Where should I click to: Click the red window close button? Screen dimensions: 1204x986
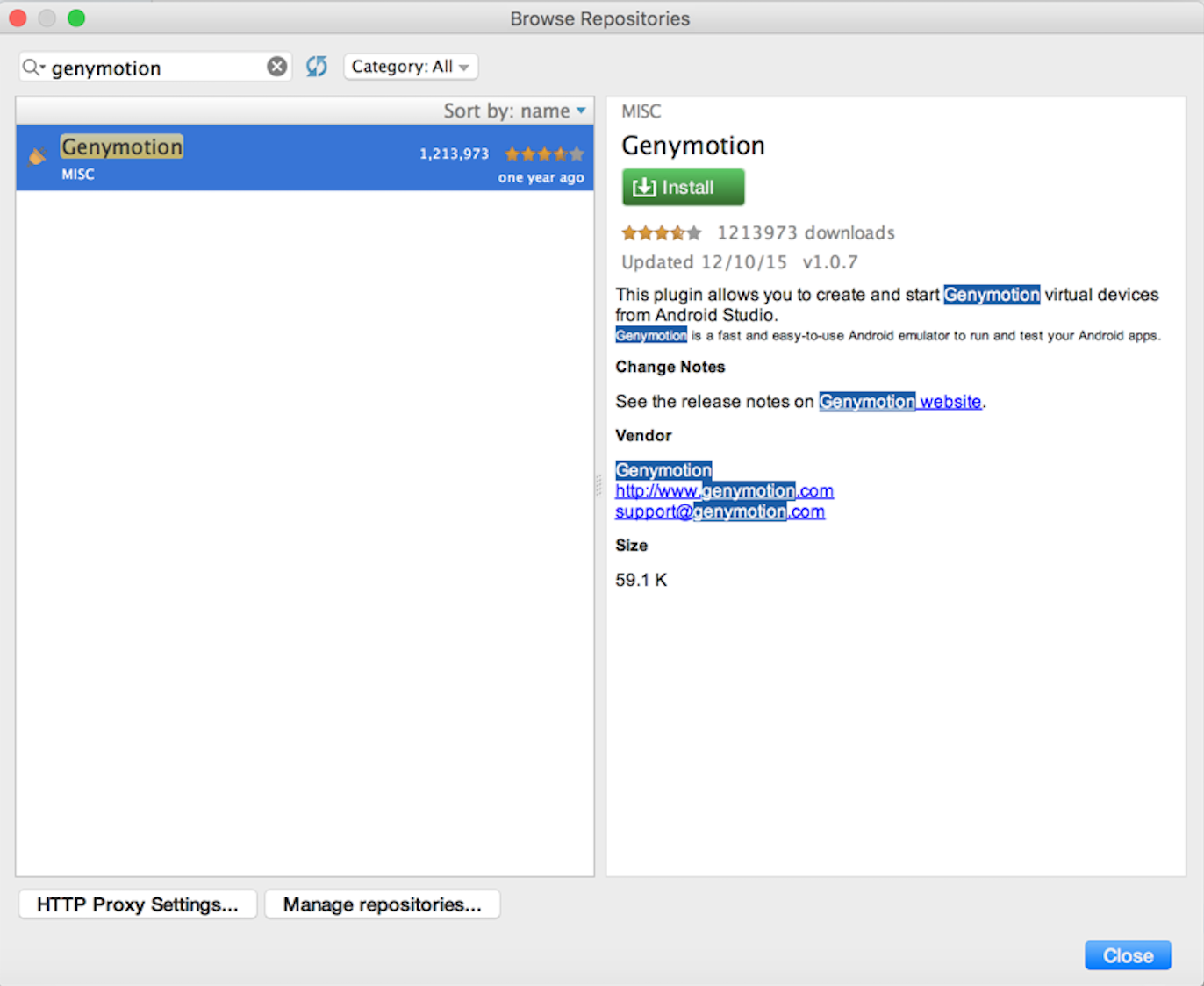point(18,18)
